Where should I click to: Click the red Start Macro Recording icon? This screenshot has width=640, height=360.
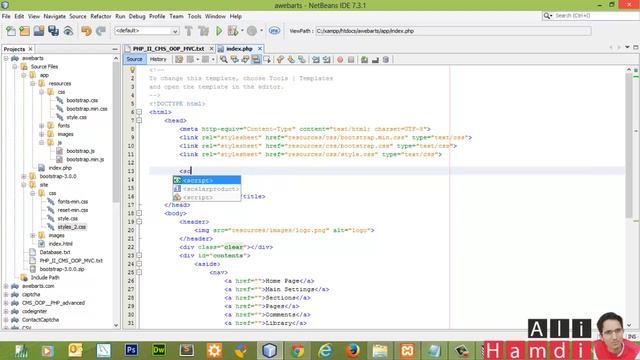pos(340,60)
